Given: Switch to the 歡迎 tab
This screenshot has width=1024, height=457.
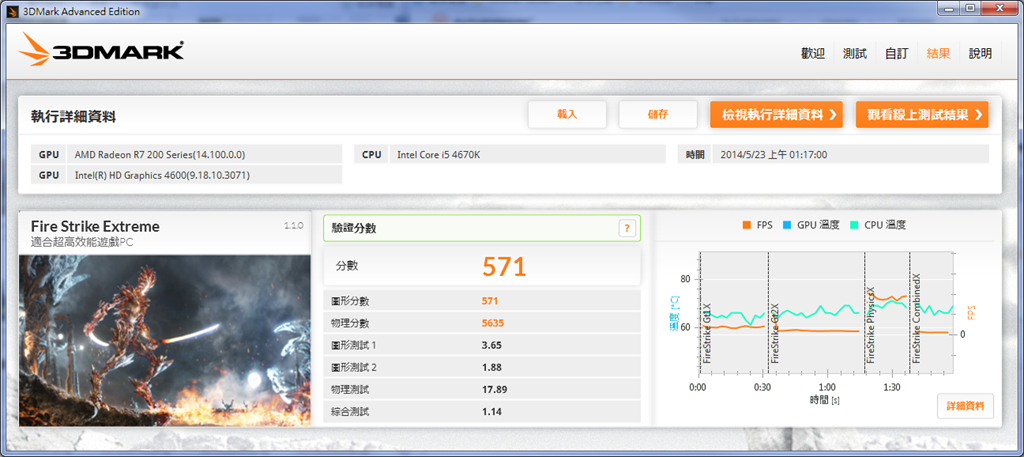Looking at the screenshot, I should [x=812, y=54].
